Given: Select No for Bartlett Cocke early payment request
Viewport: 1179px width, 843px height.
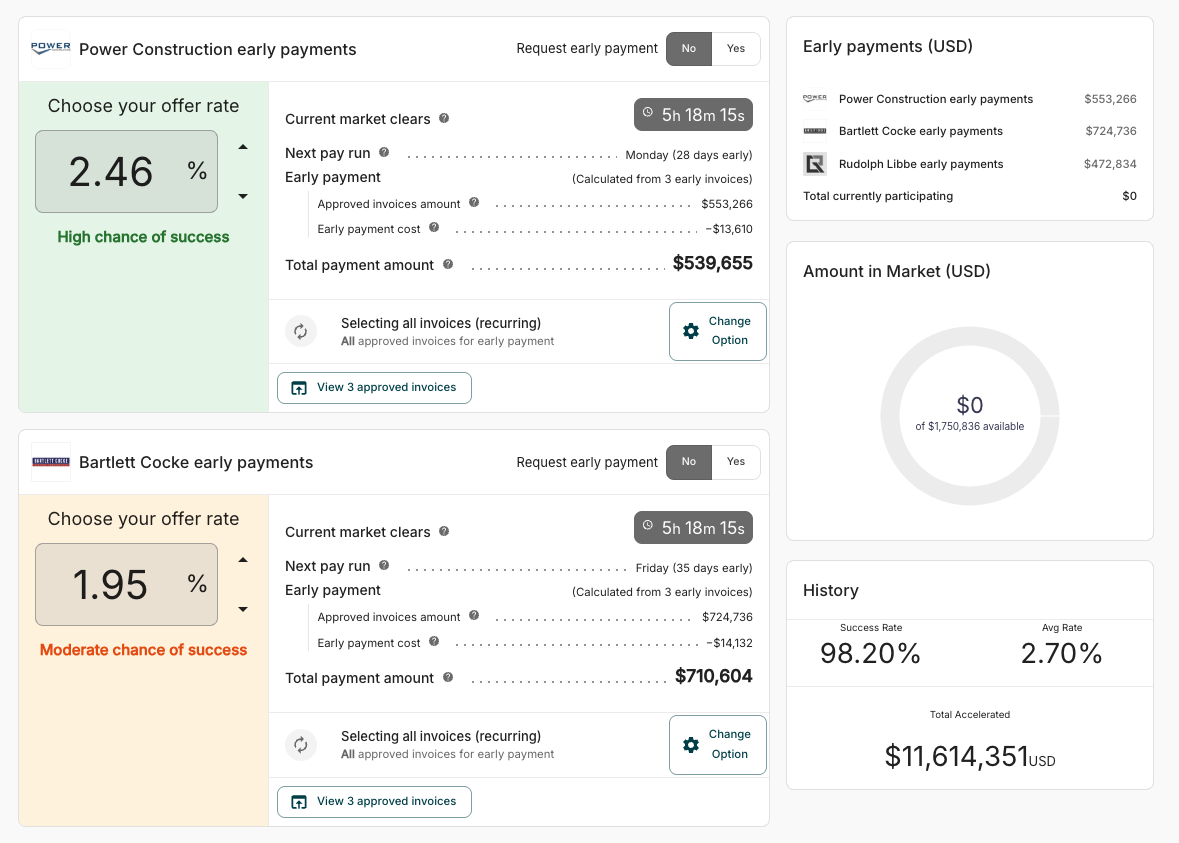Looking at the screenshot, I should 689,462.
